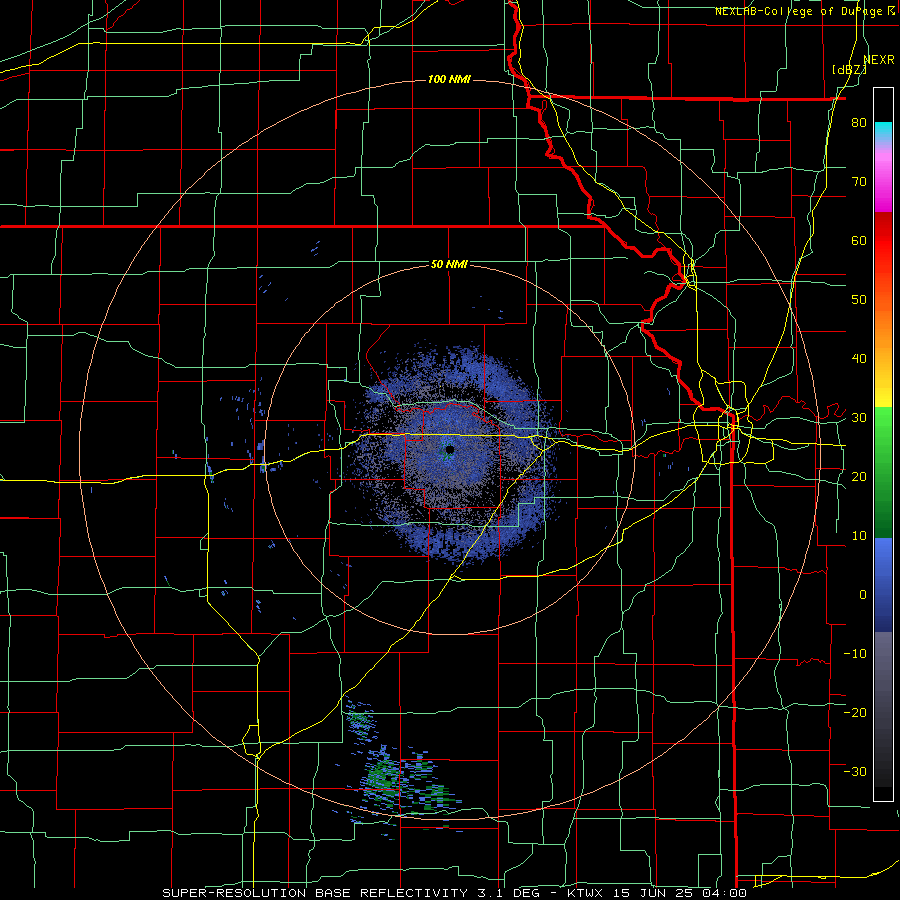This screenshot has width=900, height=900.
Task: Click the 50 NMI range ring label
Action: 449,265
